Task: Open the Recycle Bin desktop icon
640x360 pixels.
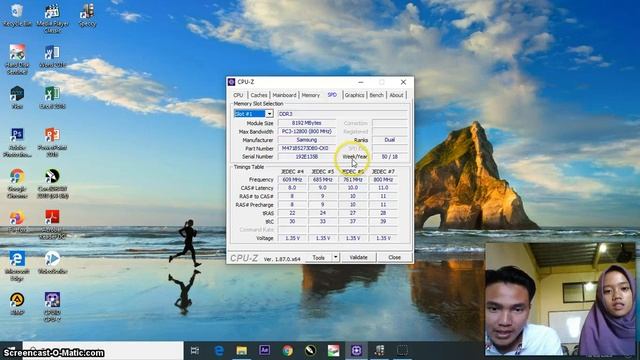Action: (x=17, y=15)
